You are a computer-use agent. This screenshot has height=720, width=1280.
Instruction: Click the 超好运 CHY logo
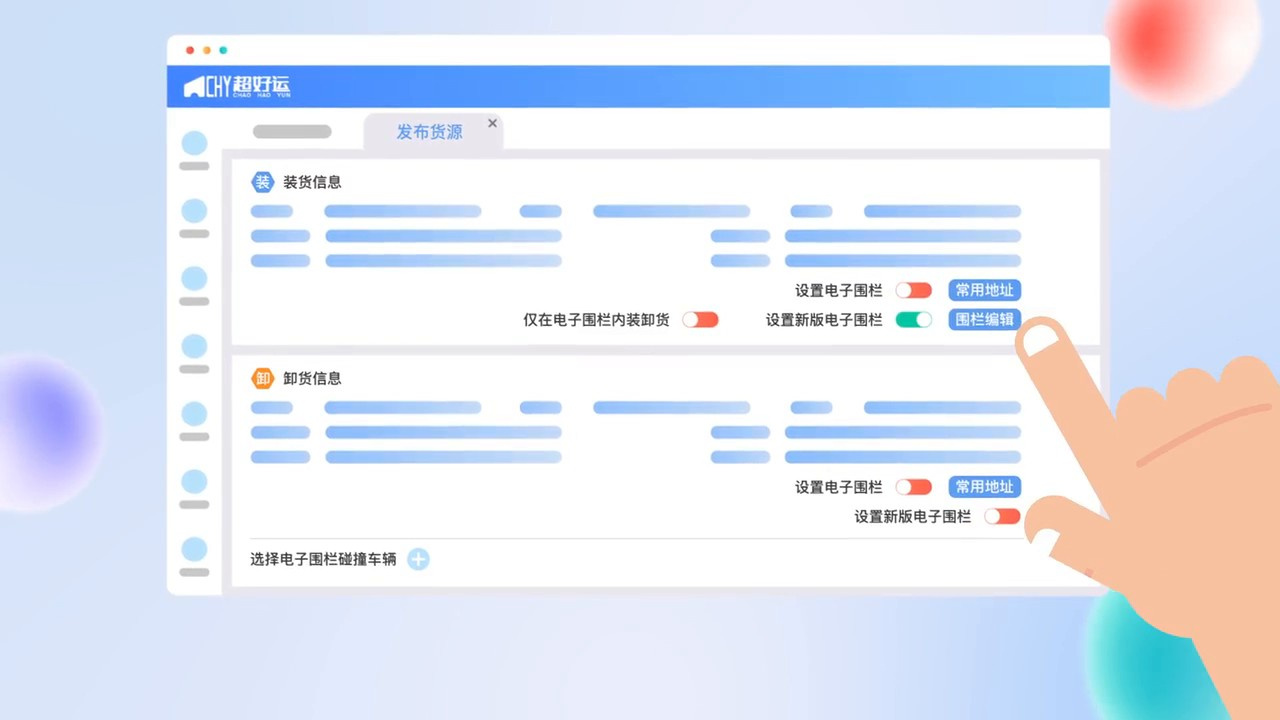pyautogui.click(x=237, y=87)
